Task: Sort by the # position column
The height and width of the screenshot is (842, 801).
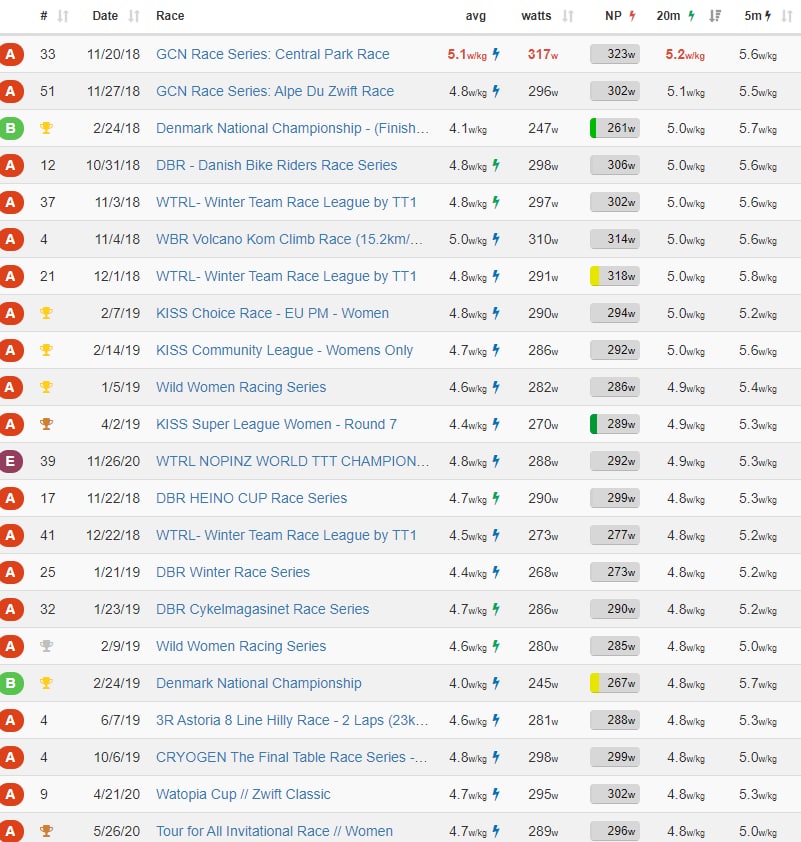Action: click(x=63, y=16)
